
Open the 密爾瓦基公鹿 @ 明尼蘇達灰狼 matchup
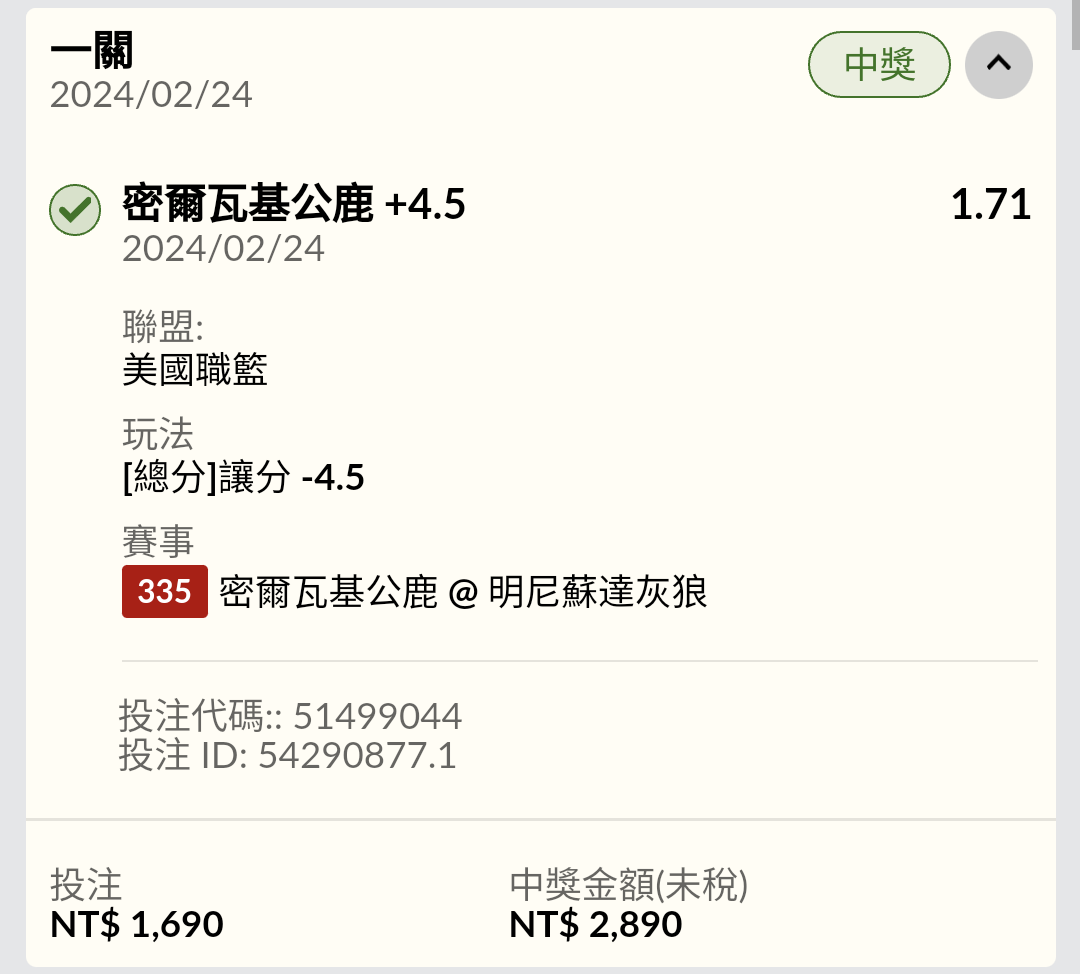click(x=463, y=592)
